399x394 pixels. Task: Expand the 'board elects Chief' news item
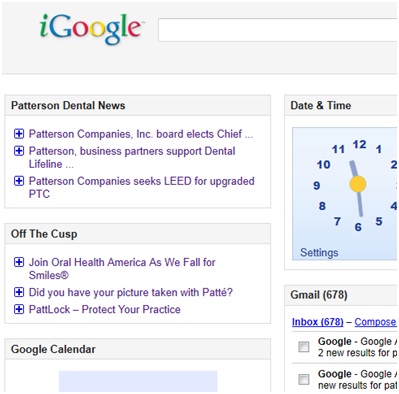point(19,134)
